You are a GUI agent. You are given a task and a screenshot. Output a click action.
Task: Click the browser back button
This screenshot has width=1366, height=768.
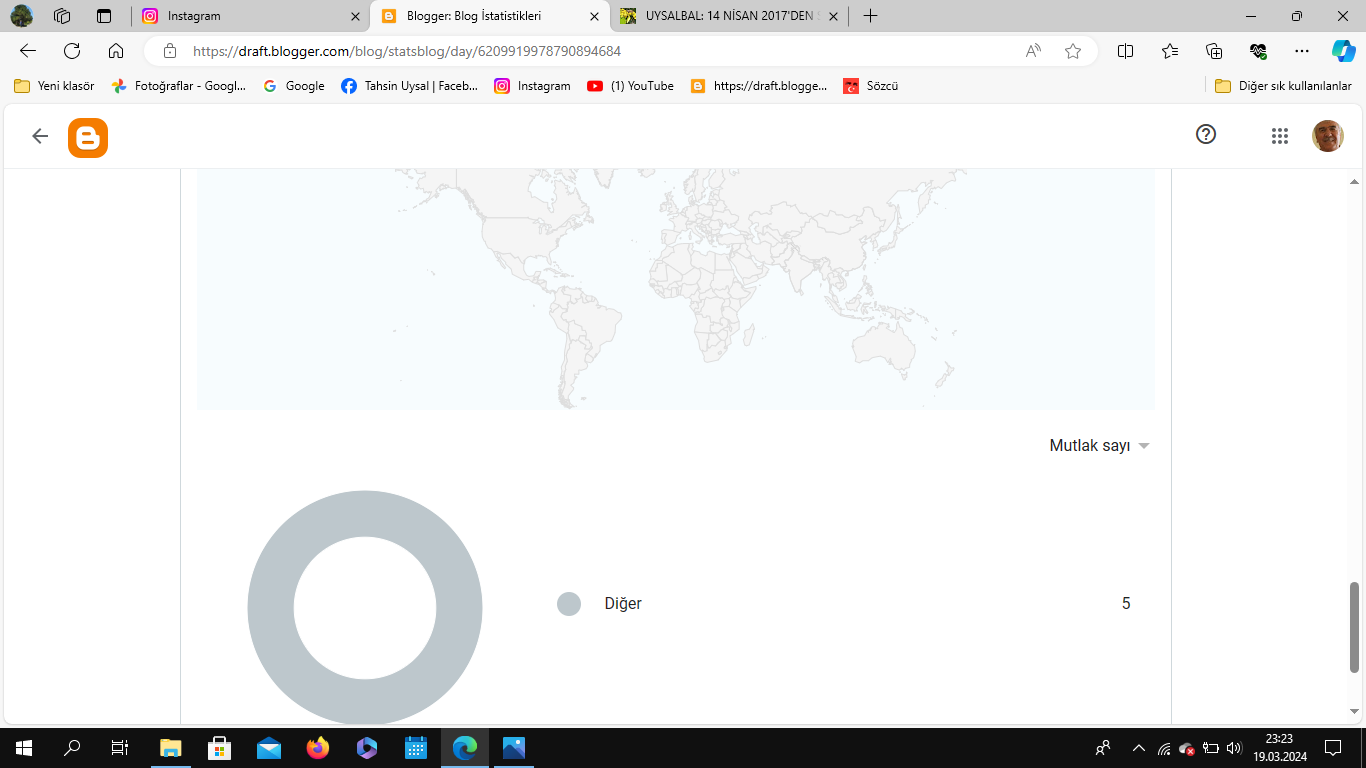[28, 51]
